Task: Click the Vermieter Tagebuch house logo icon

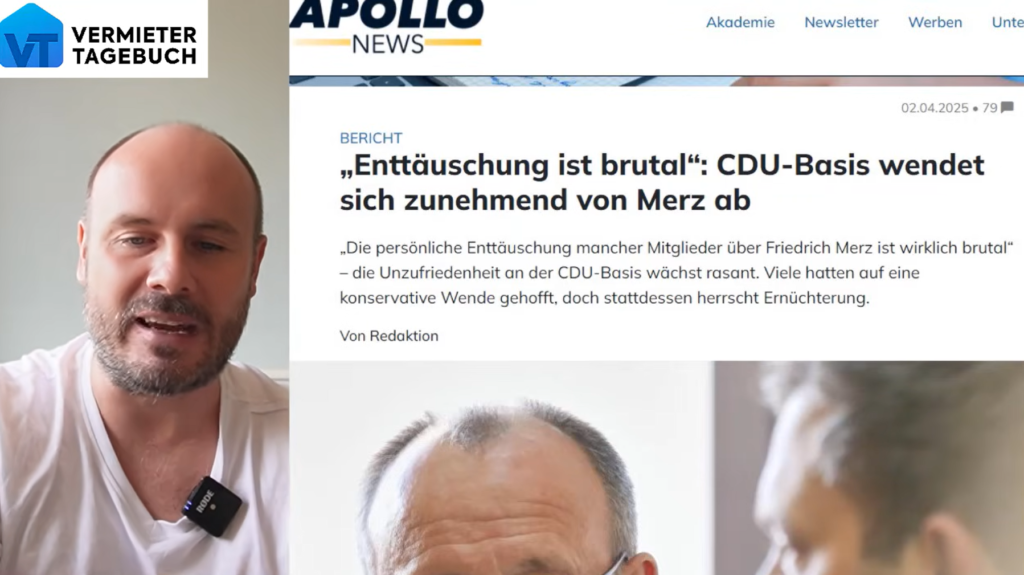Action: [31, 36]
